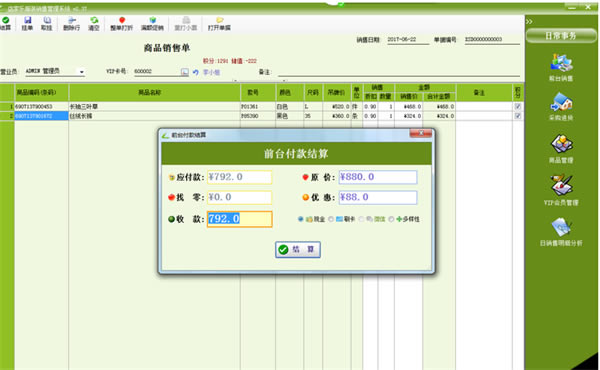The width and height of the screenshot is (600, 370).
Task: Click tag price cell ¥360.0
Action: coord(337,116)
